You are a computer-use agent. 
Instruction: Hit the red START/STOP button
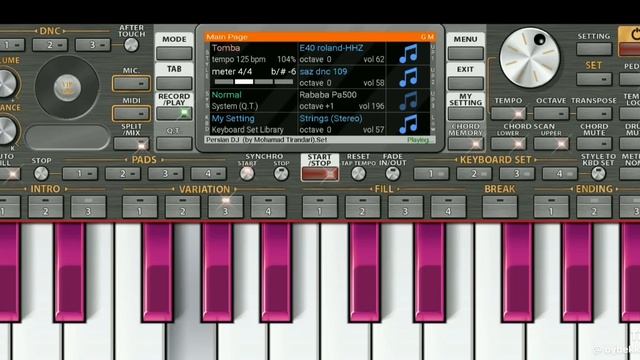[320, 174]
